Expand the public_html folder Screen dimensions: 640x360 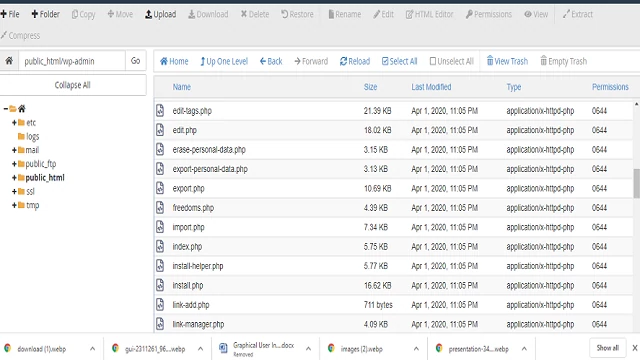(14, 178)
